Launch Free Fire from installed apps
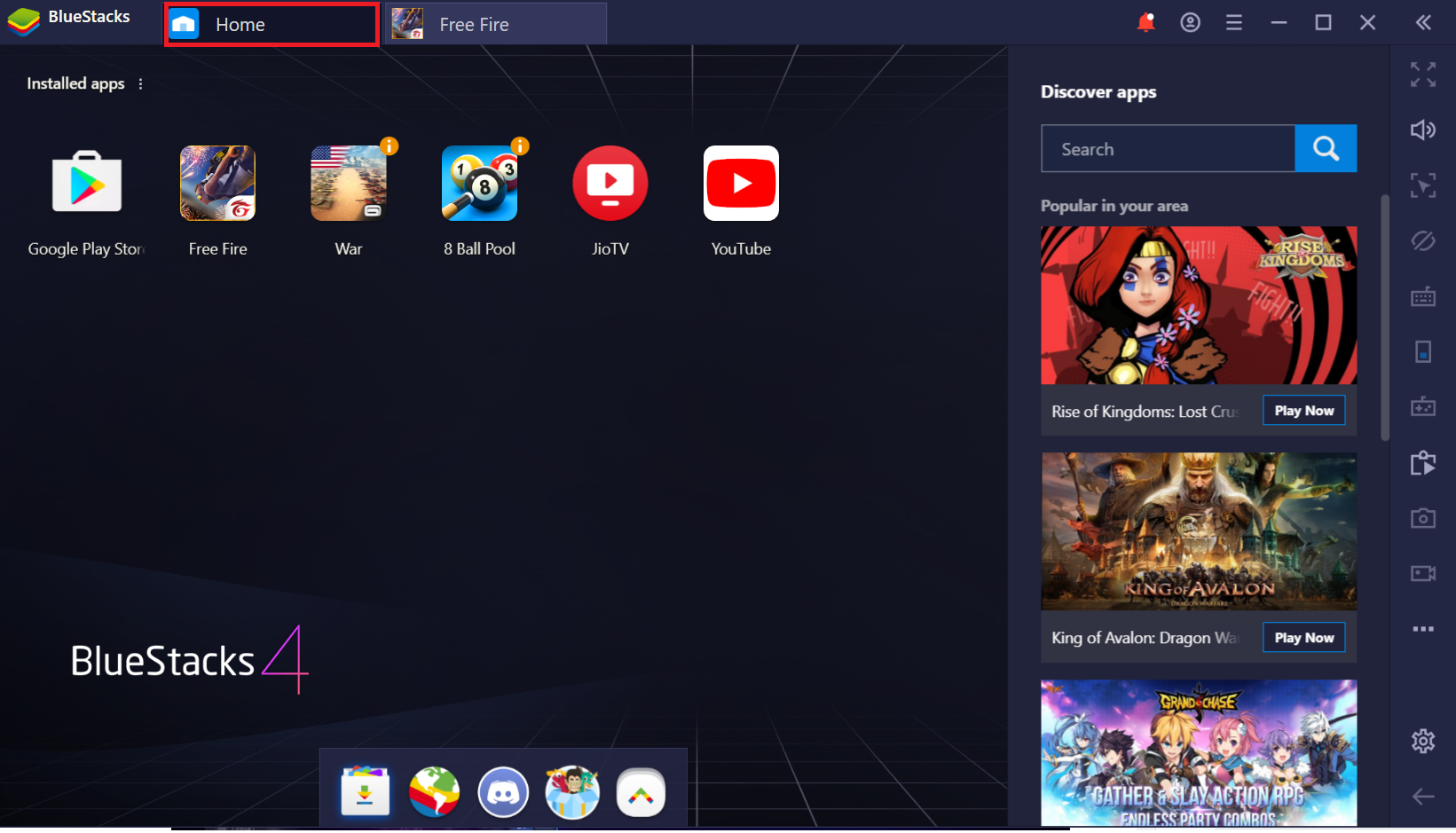The height and width of the screenshot is (833, 1456). (217, 183)
